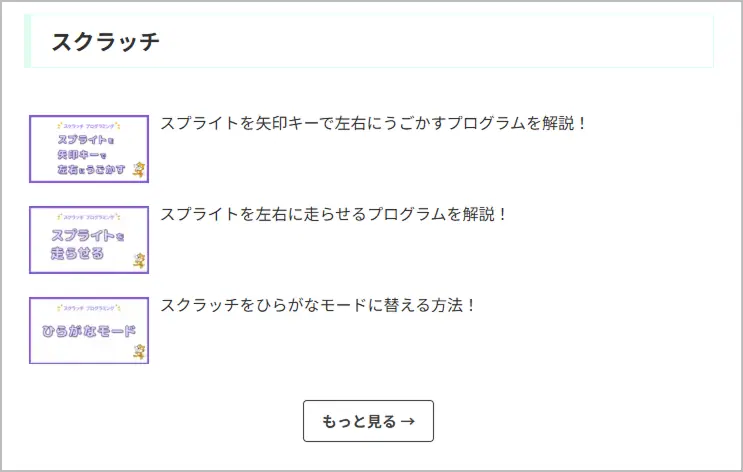Open the スプライトを走らせる thumbnail image

[89, 240]
